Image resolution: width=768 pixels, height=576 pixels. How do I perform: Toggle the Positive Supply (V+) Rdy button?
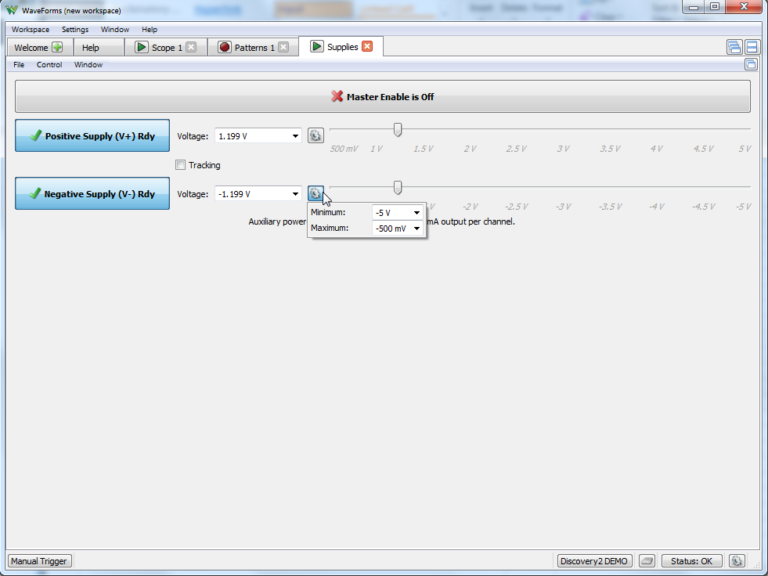(93, 136)
